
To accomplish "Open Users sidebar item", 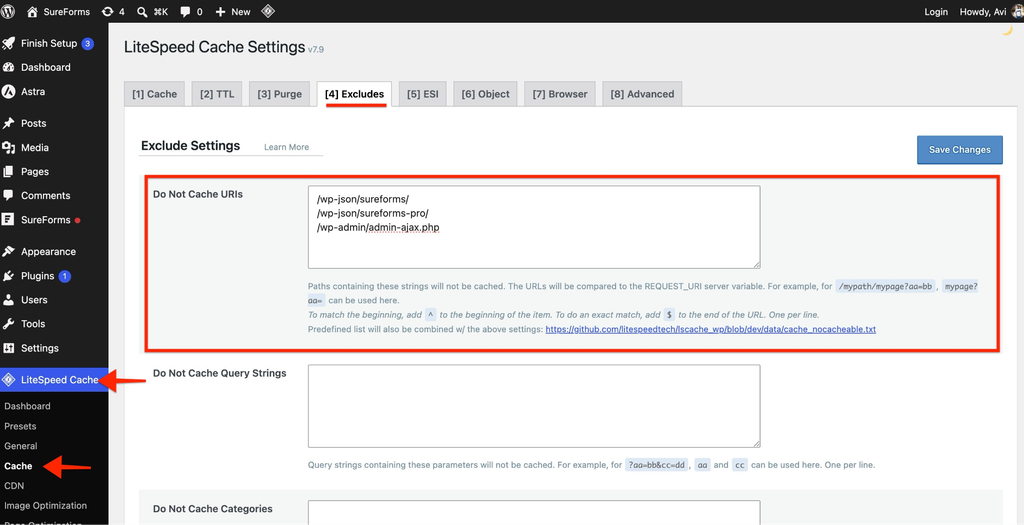I will (34, 300).
